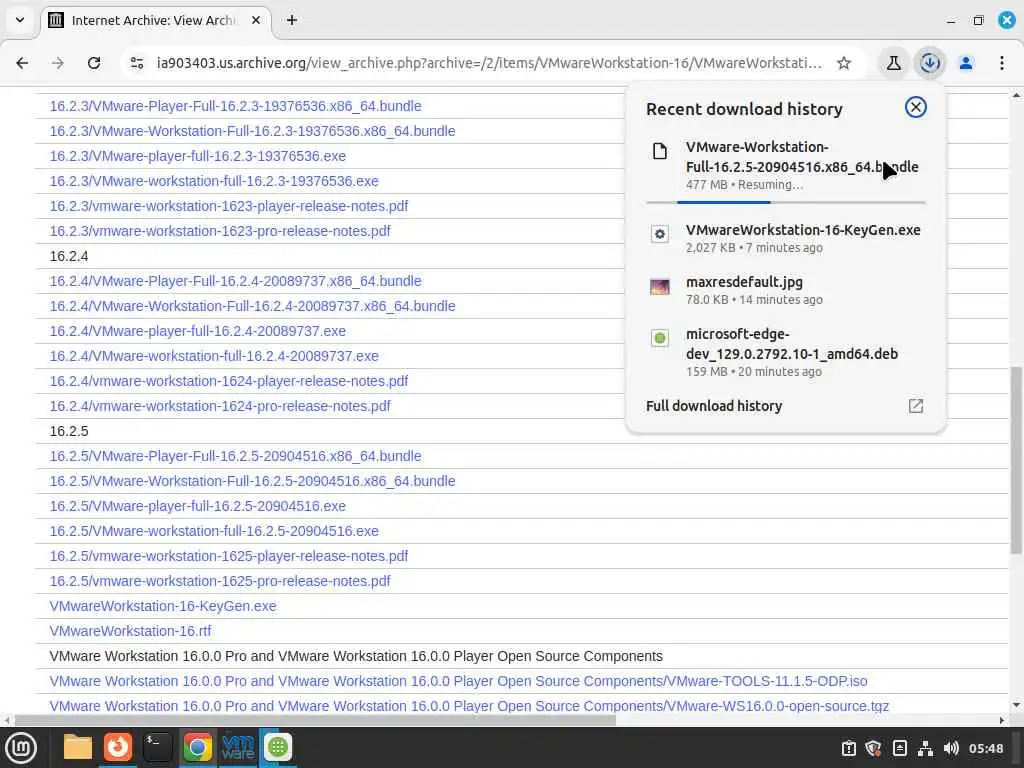Screen dimensions: 1024x768
Task: Open the green app icon in taskbar
Action: click(278, 748)
